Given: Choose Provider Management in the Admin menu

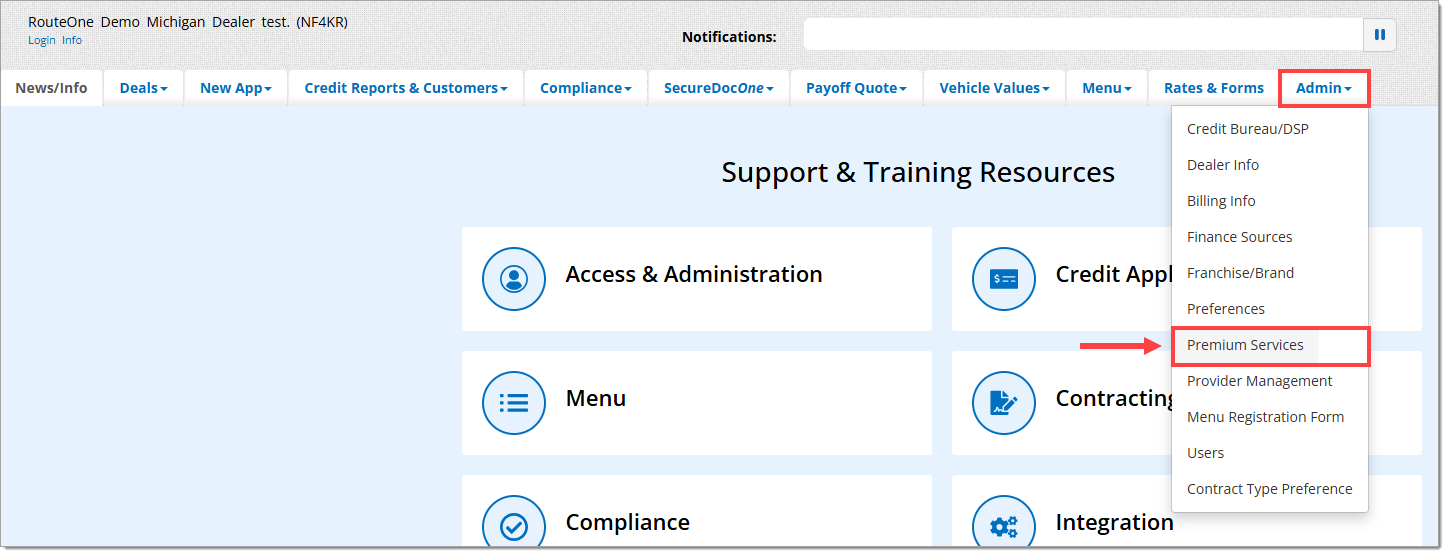Looking at the screenshot, I should click(1259, 381).
